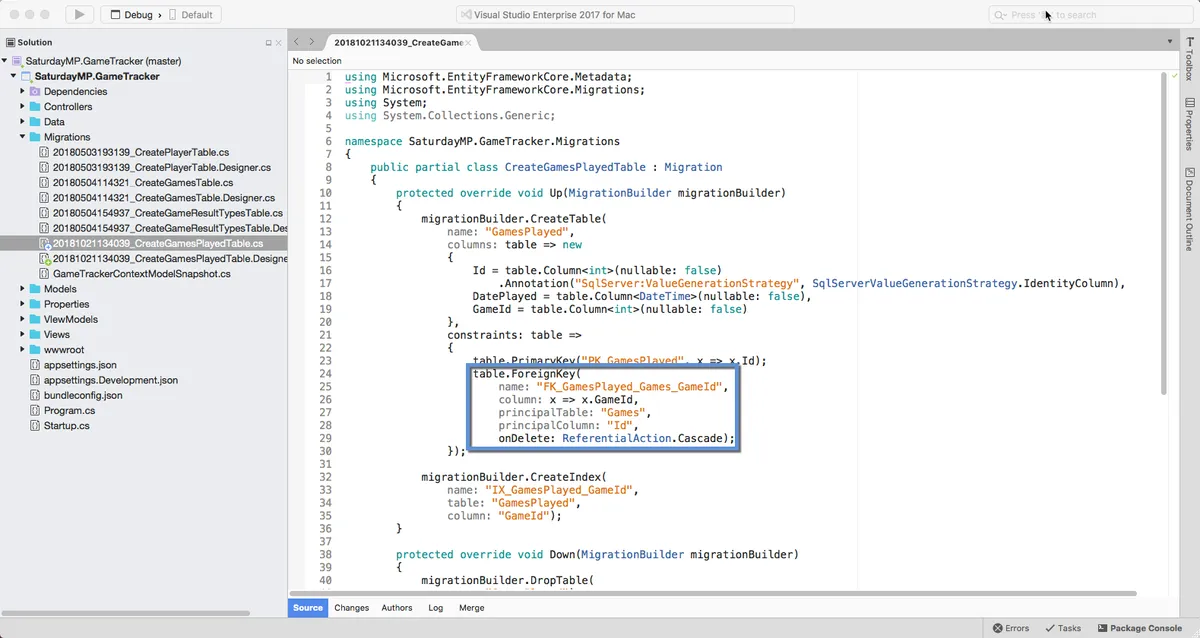This screenshot has width=1200, height=638.
Task: Open the Properties side panel
Action: click(1189, 123)
